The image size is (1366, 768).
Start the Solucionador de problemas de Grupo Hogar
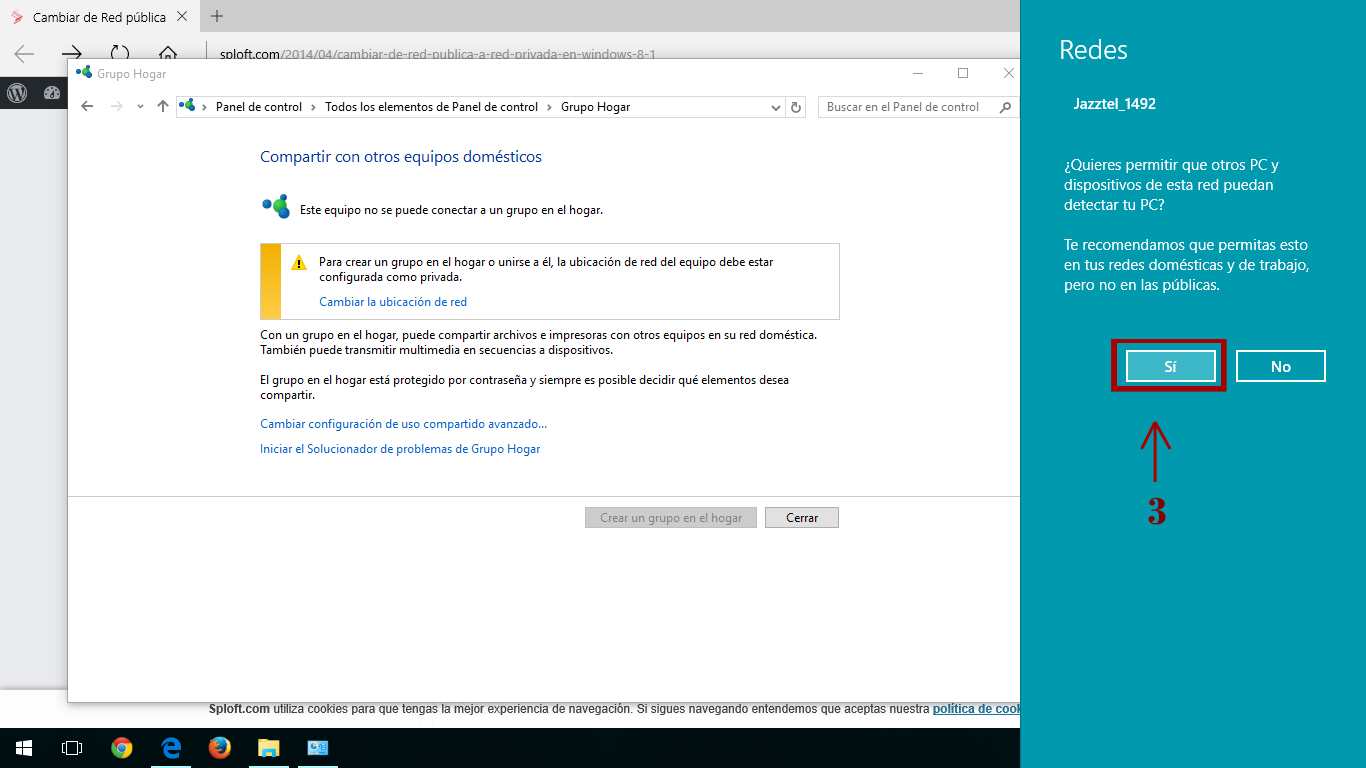[x=400, y=449]
